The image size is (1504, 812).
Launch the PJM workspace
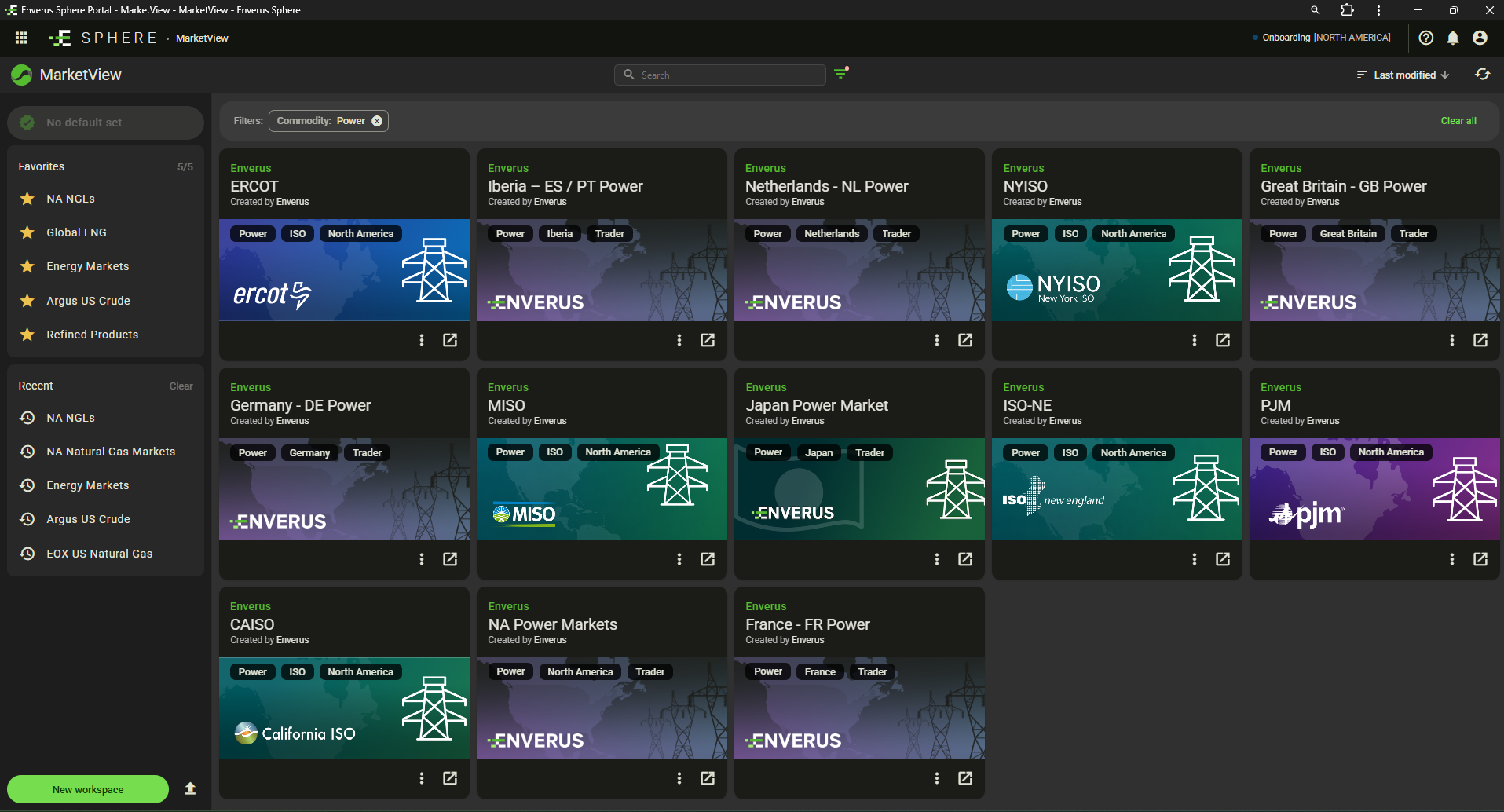point(1480,559)
